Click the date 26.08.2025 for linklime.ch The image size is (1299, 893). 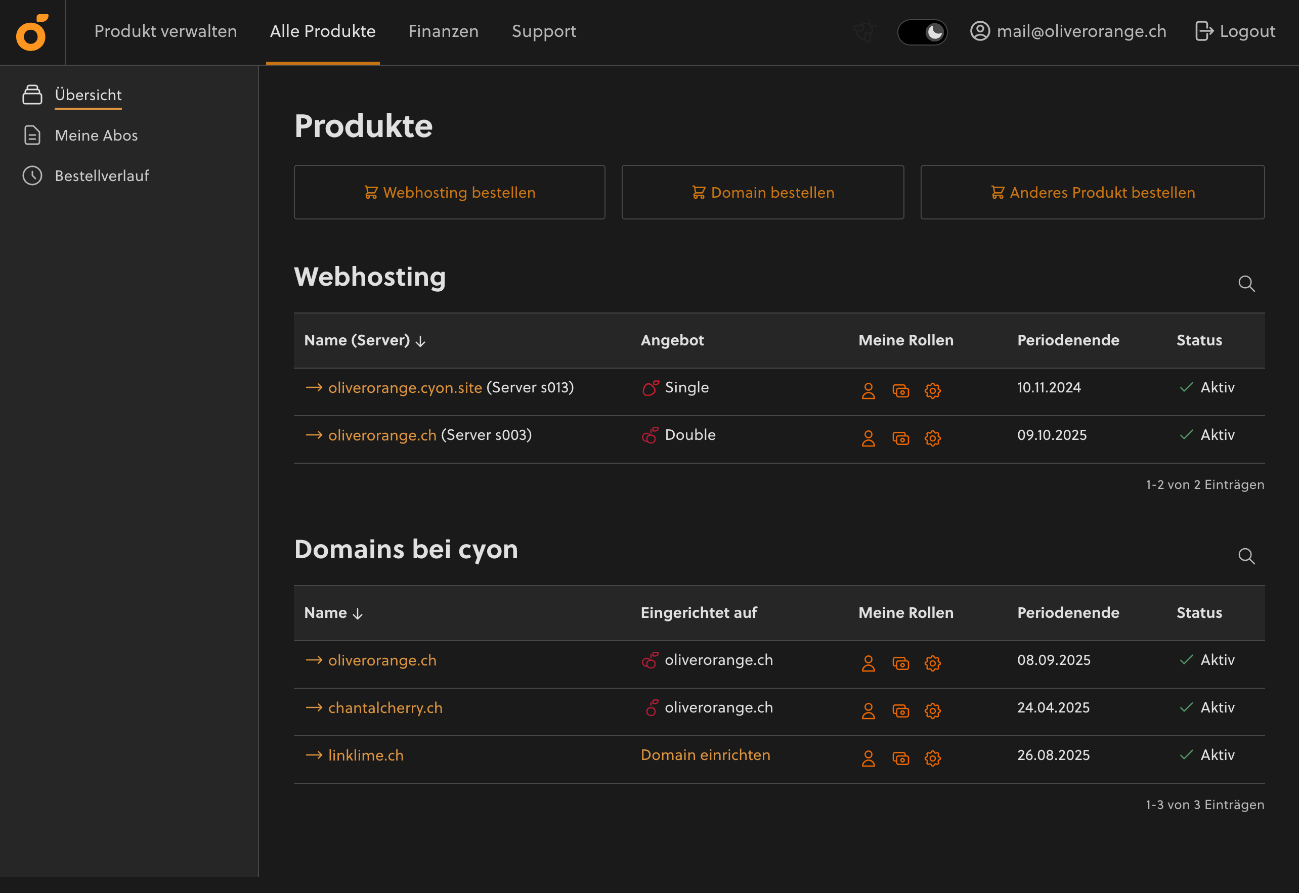[1053, 755]
